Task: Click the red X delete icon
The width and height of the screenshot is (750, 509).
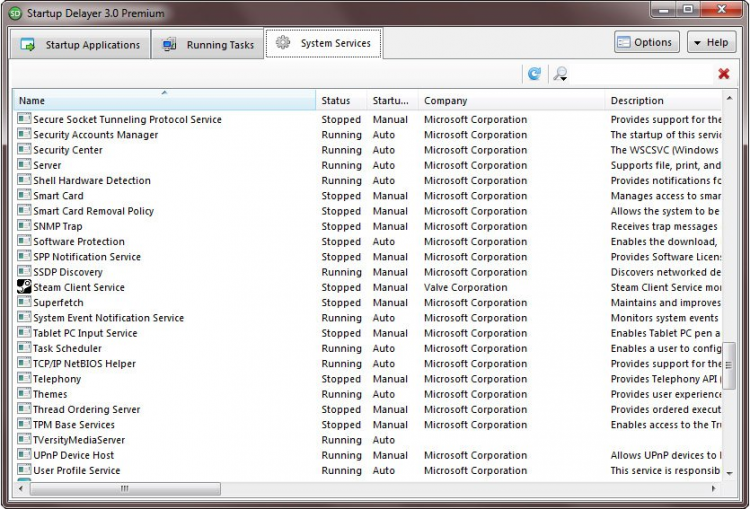Action: coord(723,74)
